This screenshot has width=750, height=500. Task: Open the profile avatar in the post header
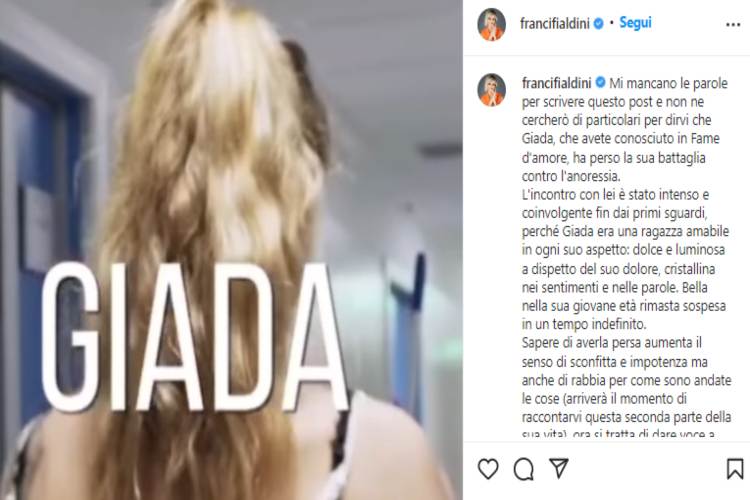491,24
